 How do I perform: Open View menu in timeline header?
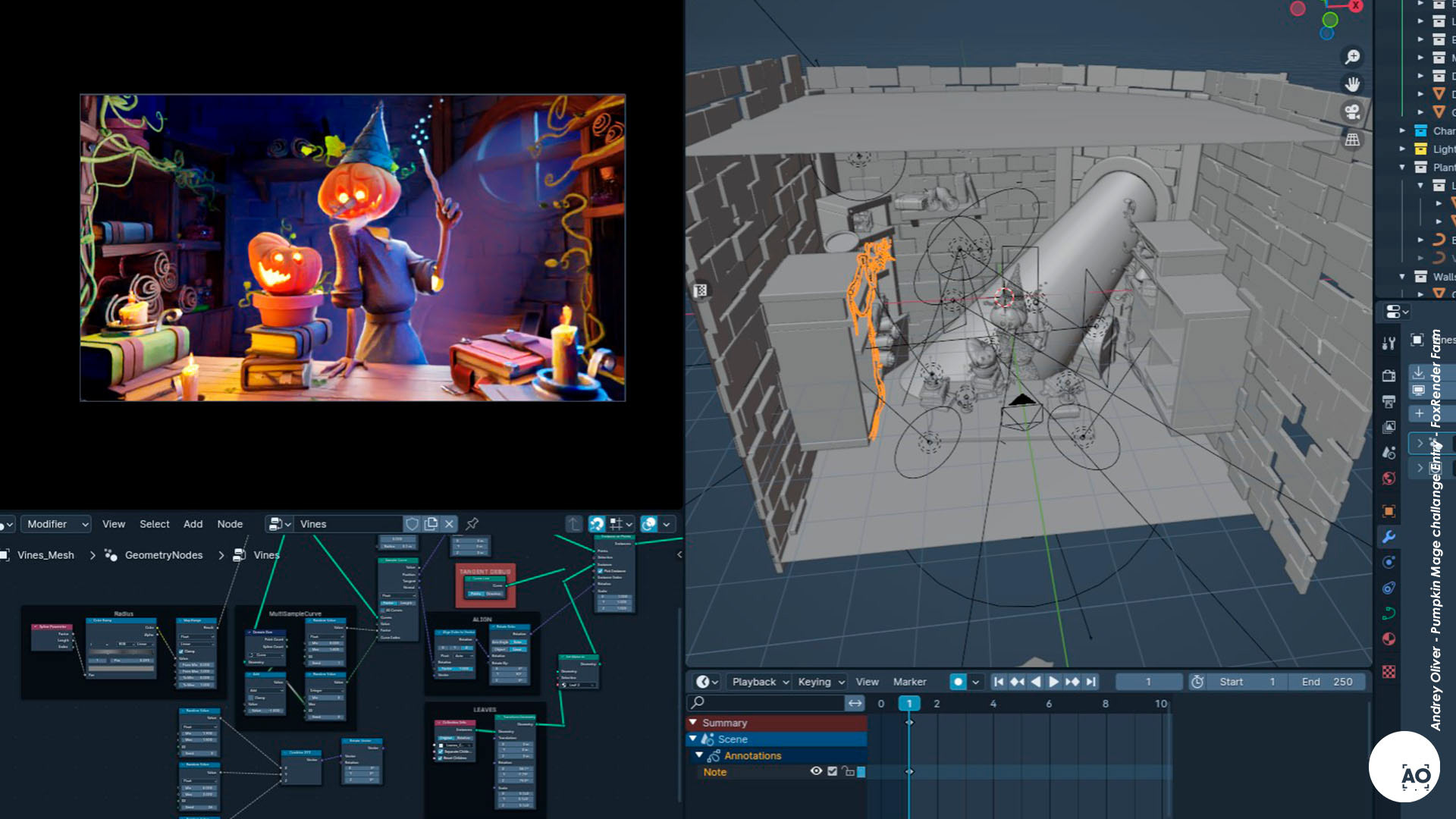pos(867,682)
